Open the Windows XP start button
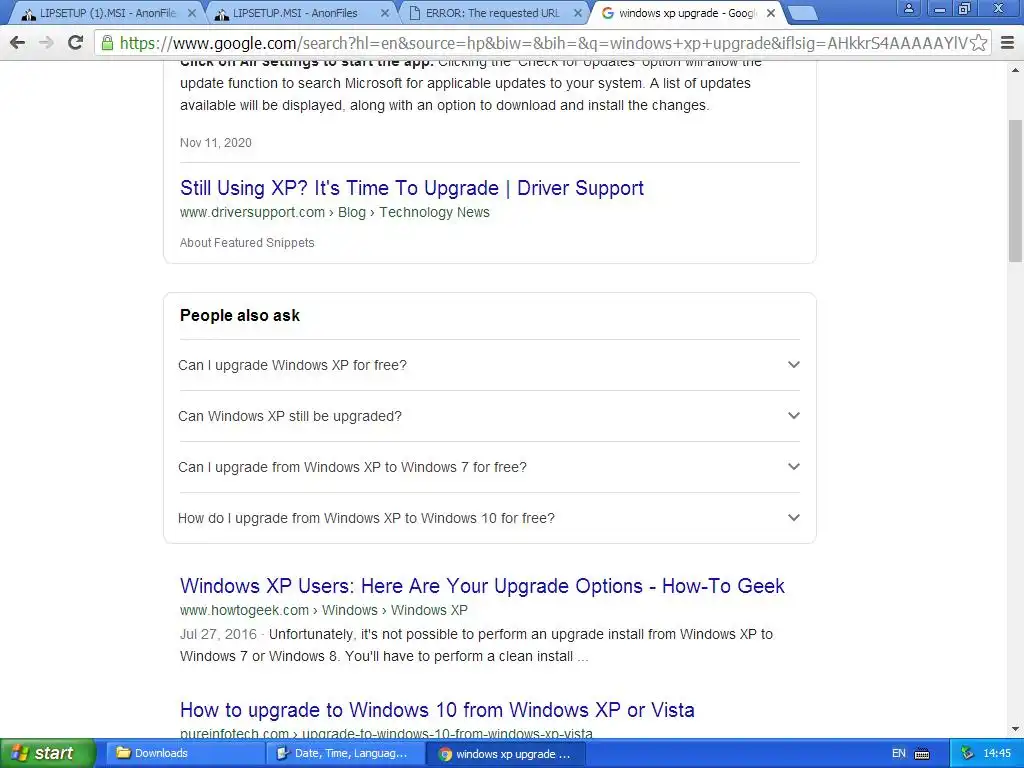 [x=47, y=753]
